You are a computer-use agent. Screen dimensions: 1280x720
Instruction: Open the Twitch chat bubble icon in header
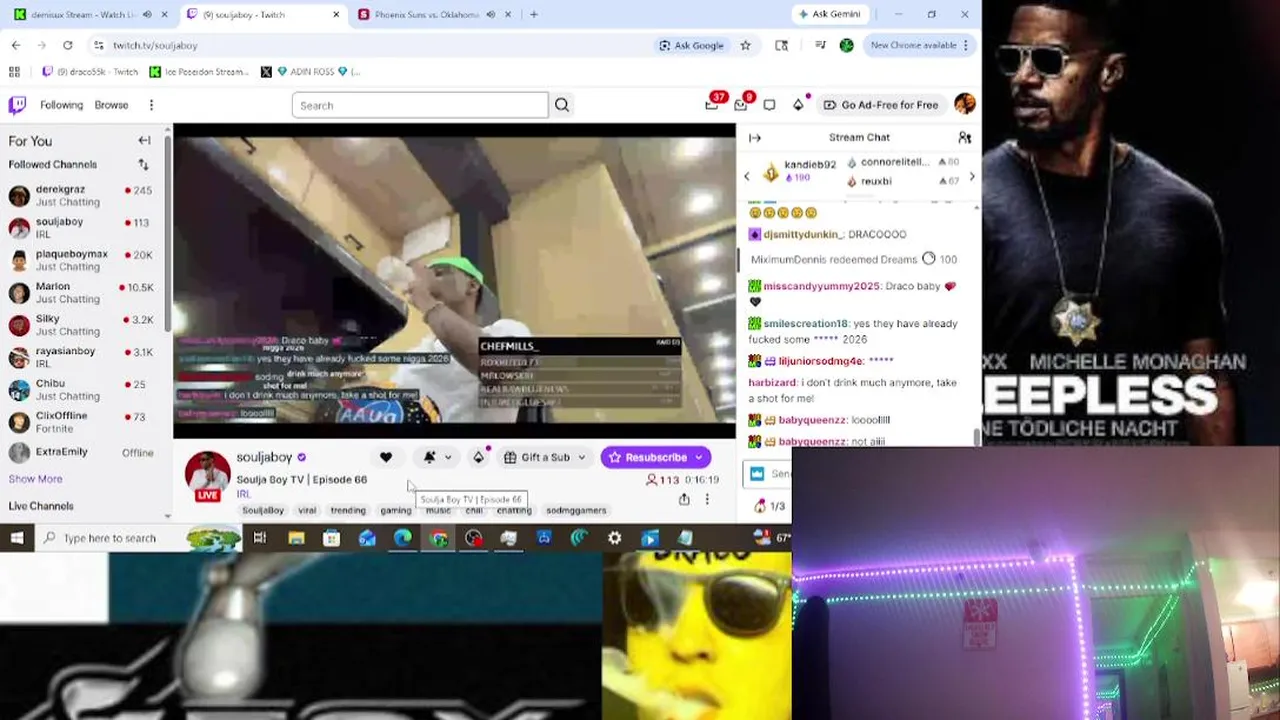[769, 105]
